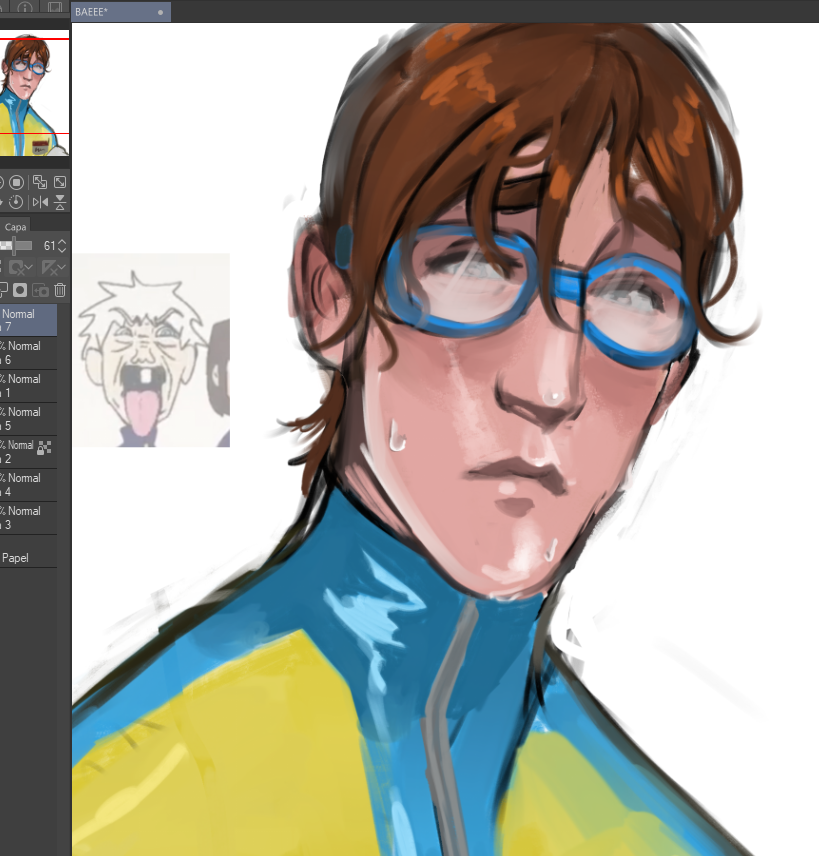Decrease layer opacity with down arrow
Image resolution: width=819 pixels, height=856 pixels.
tap(62, 249)
